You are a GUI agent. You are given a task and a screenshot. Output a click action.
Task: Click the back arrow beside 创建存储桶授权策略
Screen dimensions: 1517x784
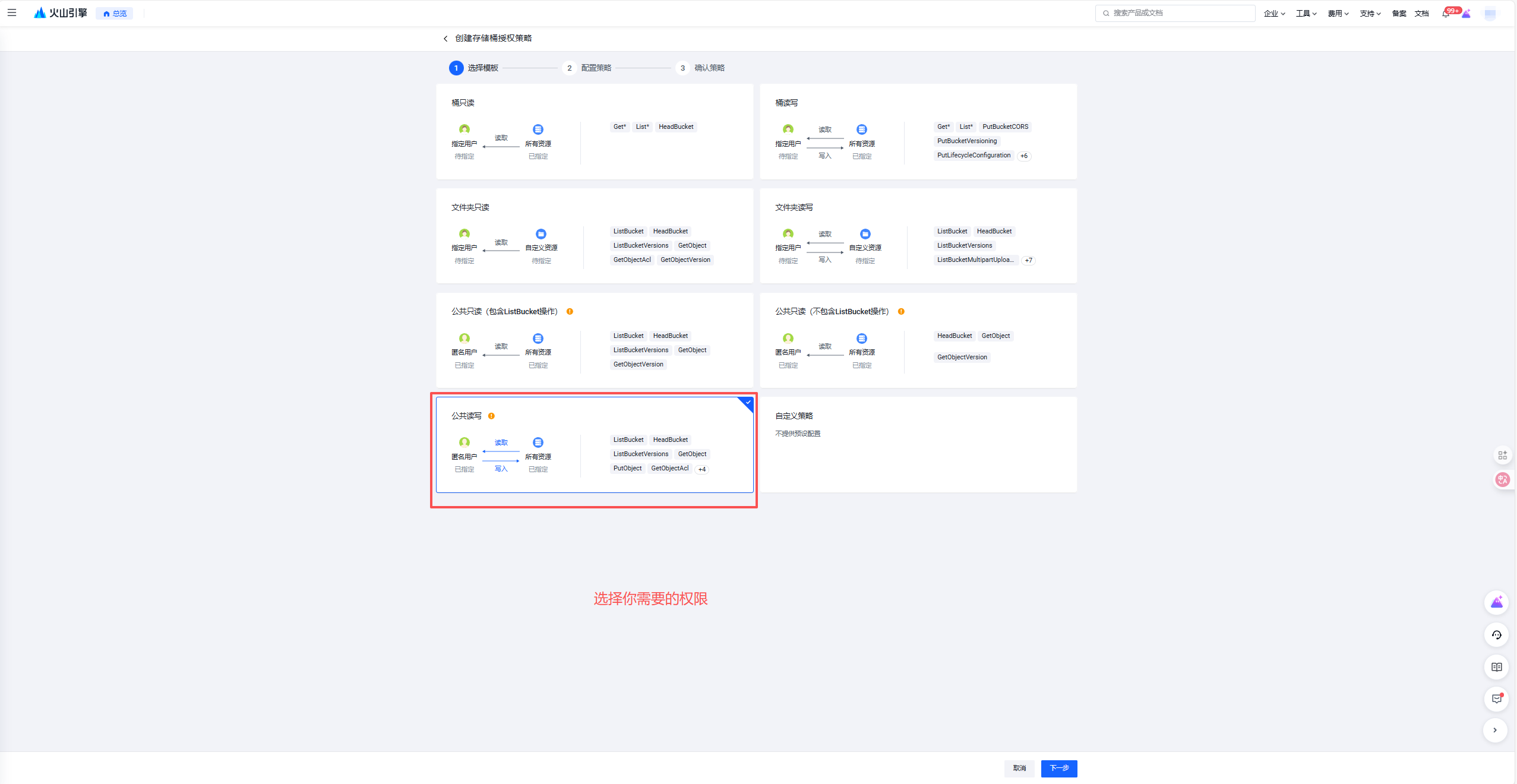(x=445, y=39)
